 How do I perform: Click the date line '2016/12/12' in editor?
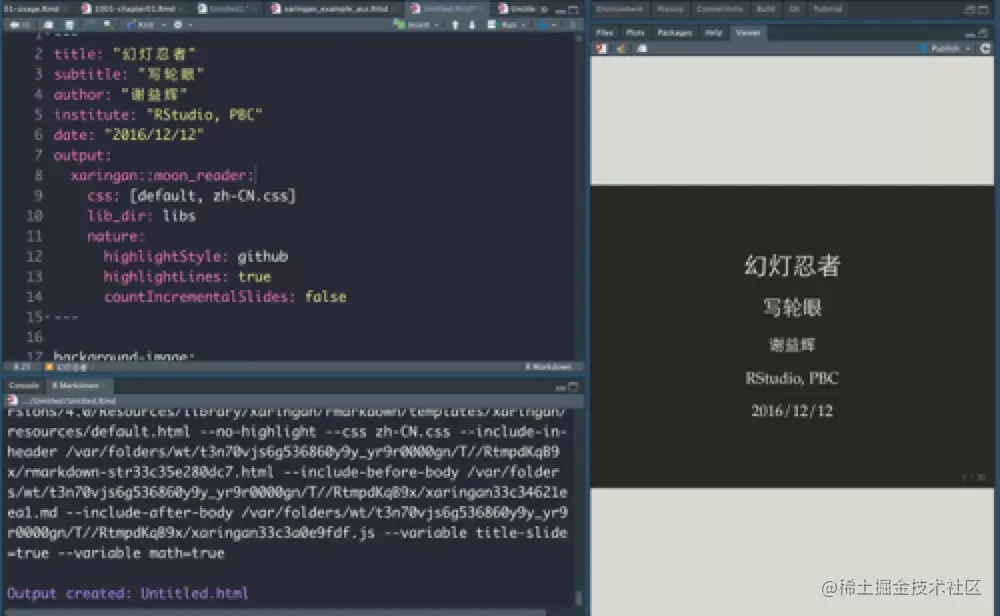tap(129, 135)
